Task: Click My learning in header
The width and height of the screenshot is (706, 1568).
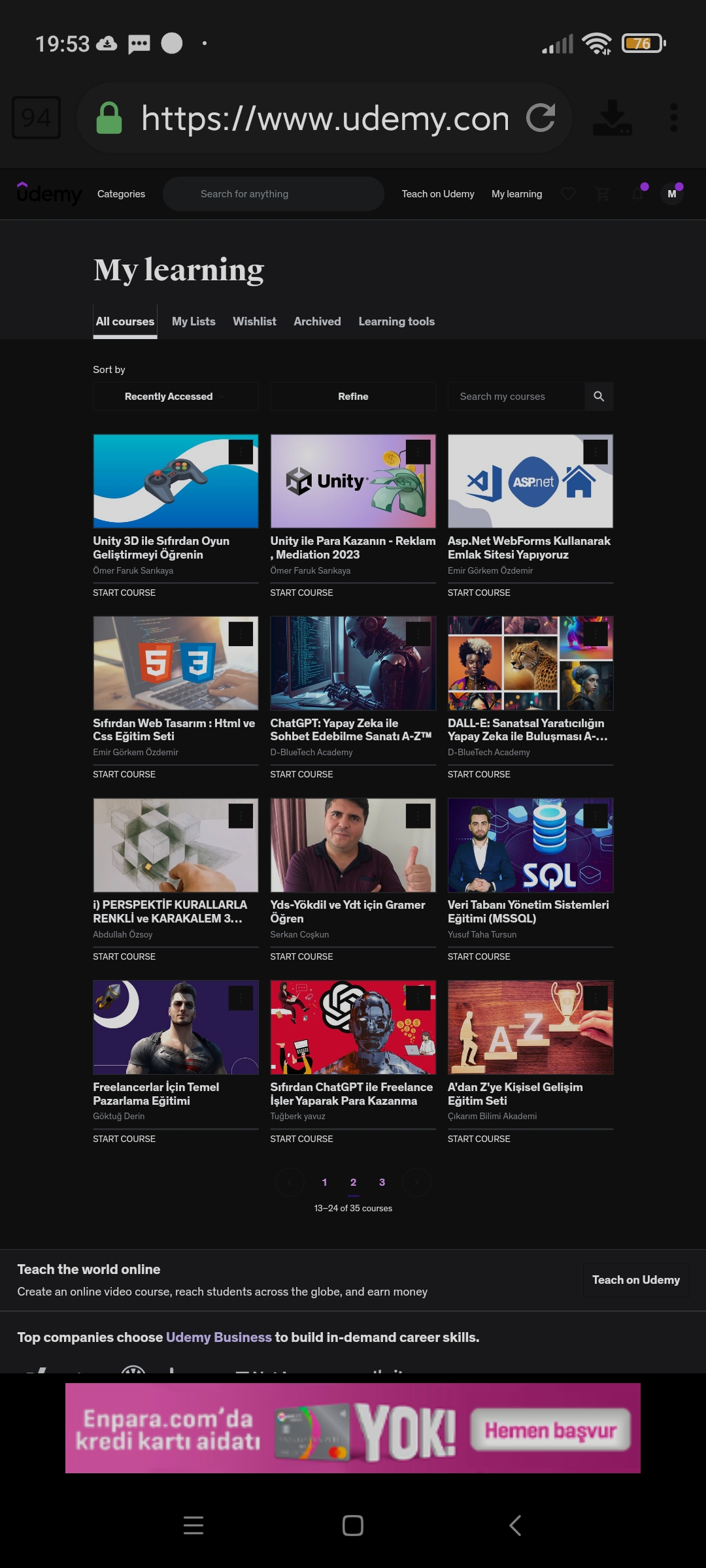Action: (x=516, y=194)
